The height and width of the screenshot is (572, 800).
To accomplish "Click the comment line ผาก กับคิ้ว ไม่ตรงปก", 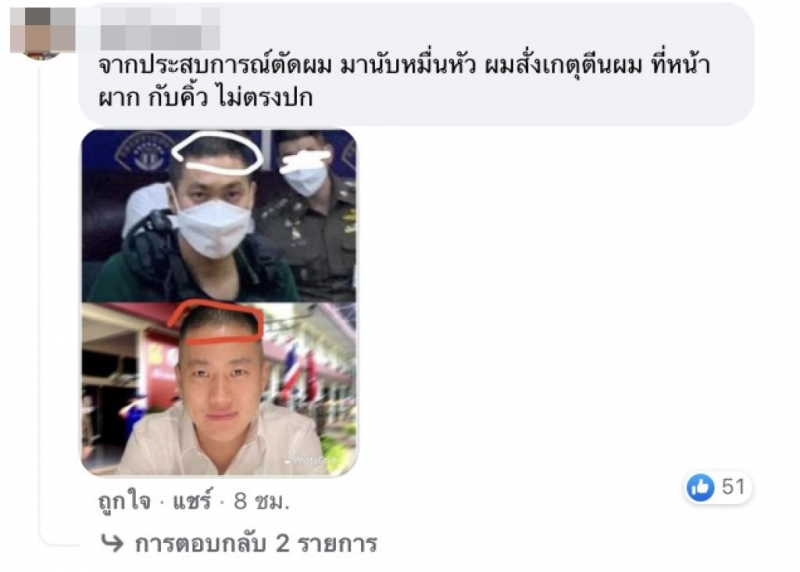I will (206, 97).
